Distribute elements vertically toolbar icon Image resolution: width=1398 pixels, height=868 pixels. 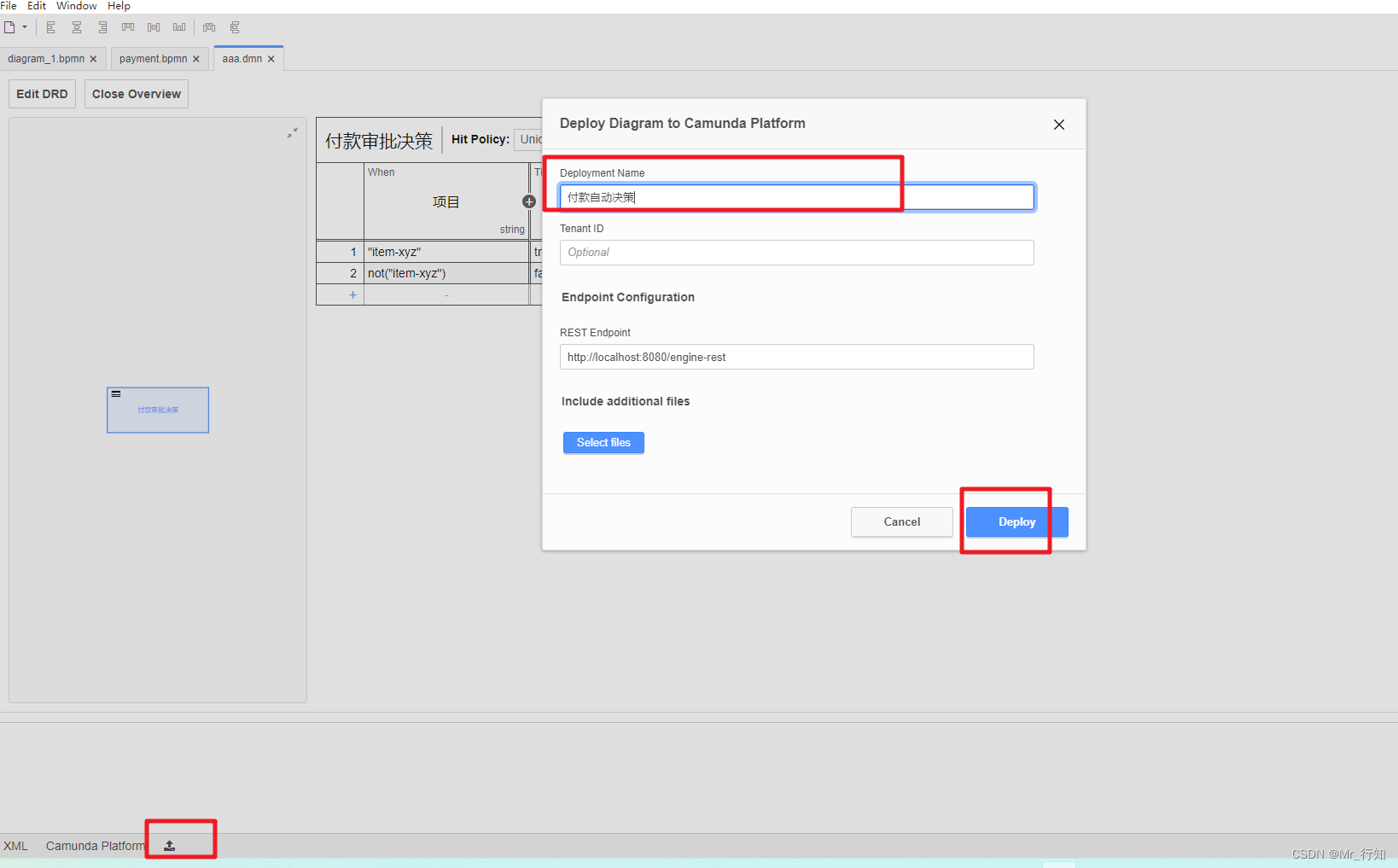click(235, 27)
